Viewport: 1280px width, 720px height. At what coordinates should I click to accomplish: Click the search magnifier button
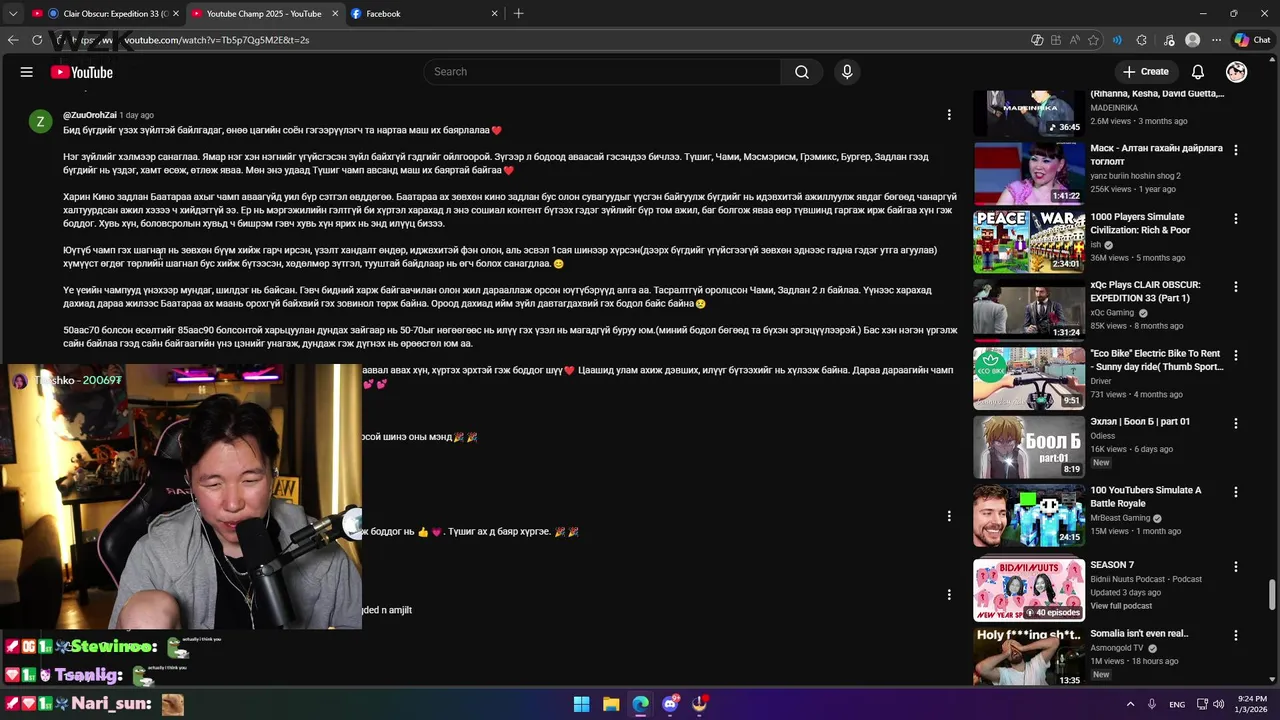(802, 72)
